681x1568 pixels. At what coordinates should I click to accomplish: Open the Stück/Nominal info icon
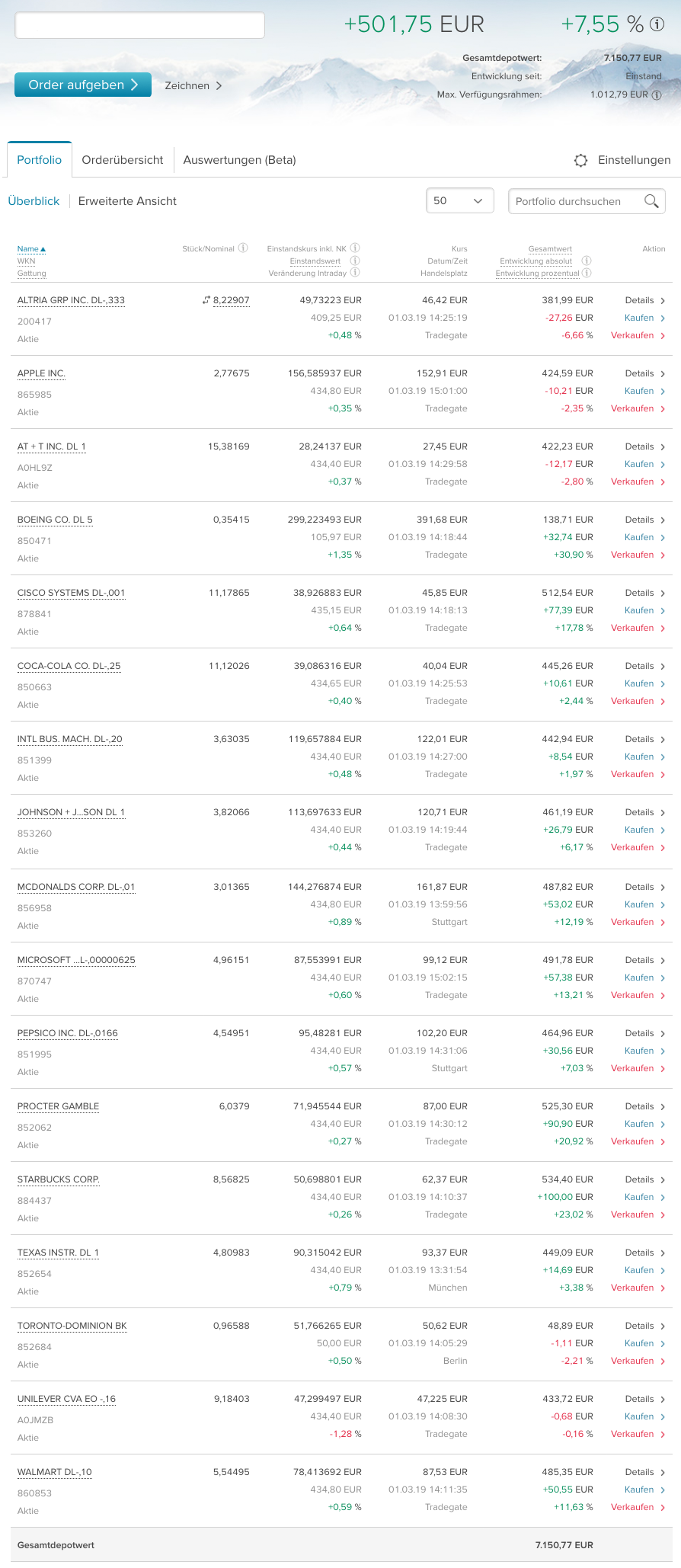coord(243,248)
